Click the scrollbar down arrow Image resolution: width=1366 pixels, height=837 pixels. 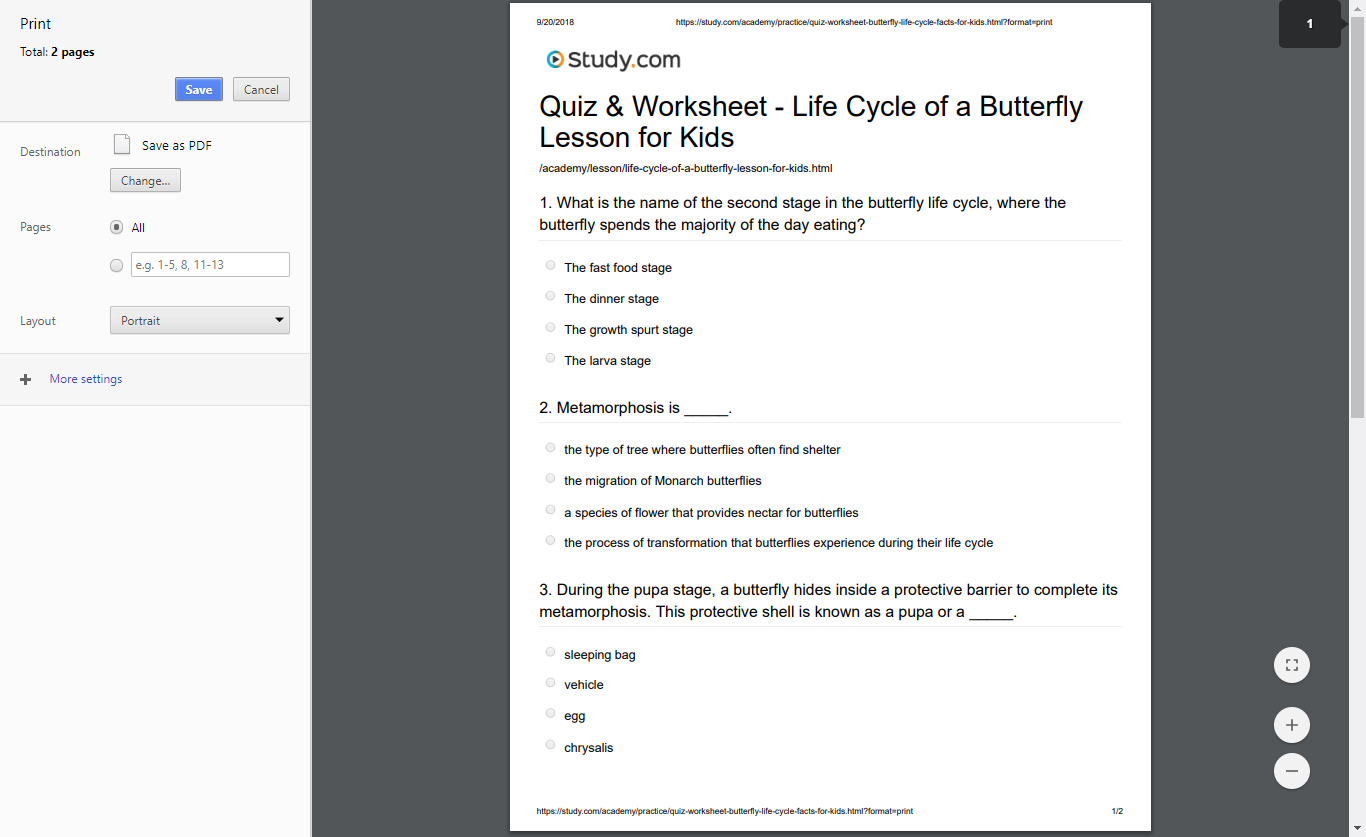pyautogui.click(x=1358, y=829)
